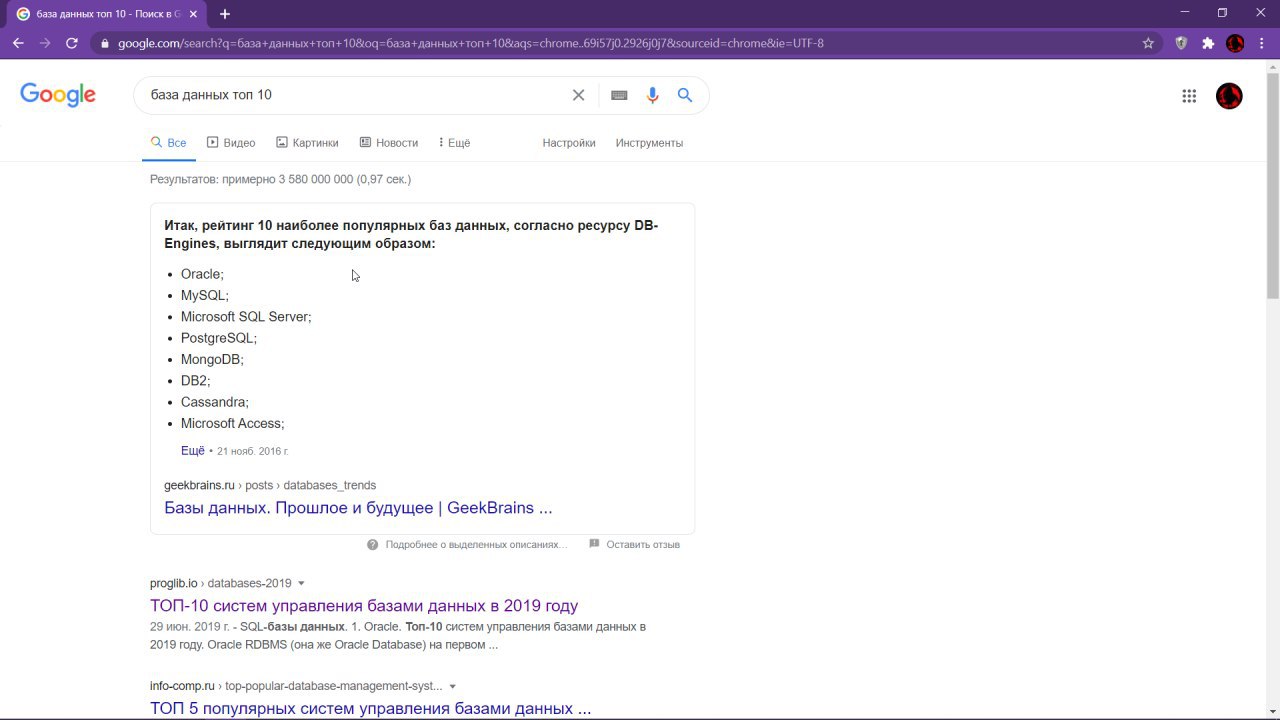
Task: Open Настройки search settings
Action: coord(569,143)
